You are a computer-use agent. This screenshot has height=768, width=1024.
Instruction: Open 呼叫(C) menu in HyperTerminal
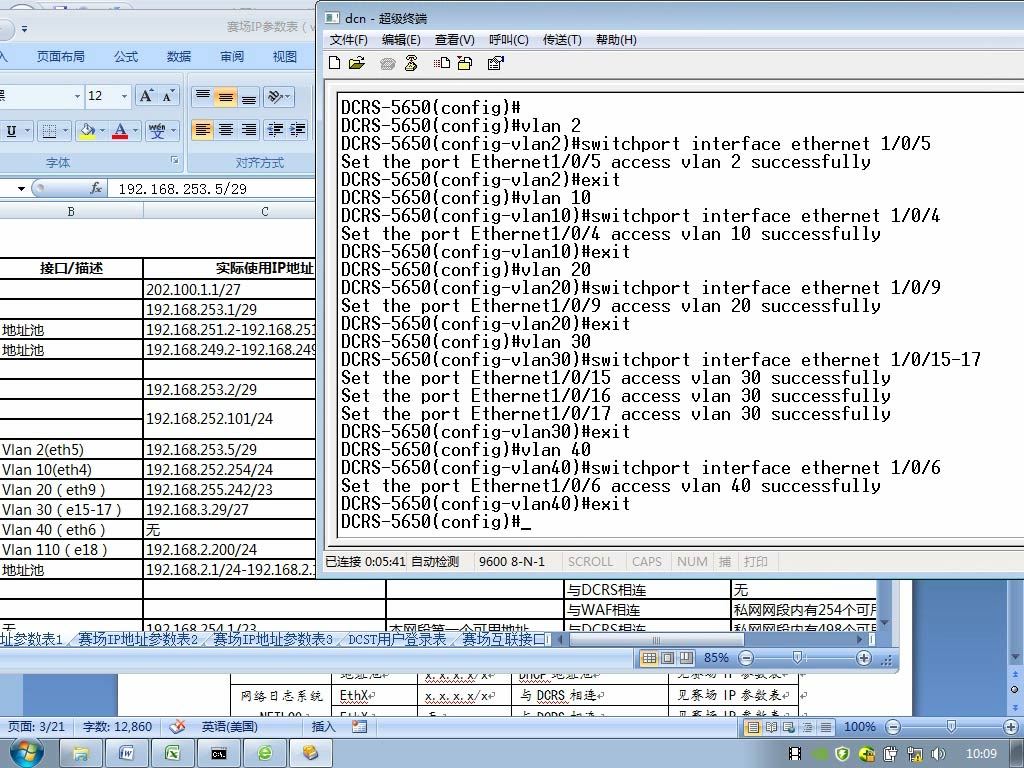click(x=509, y=40)
